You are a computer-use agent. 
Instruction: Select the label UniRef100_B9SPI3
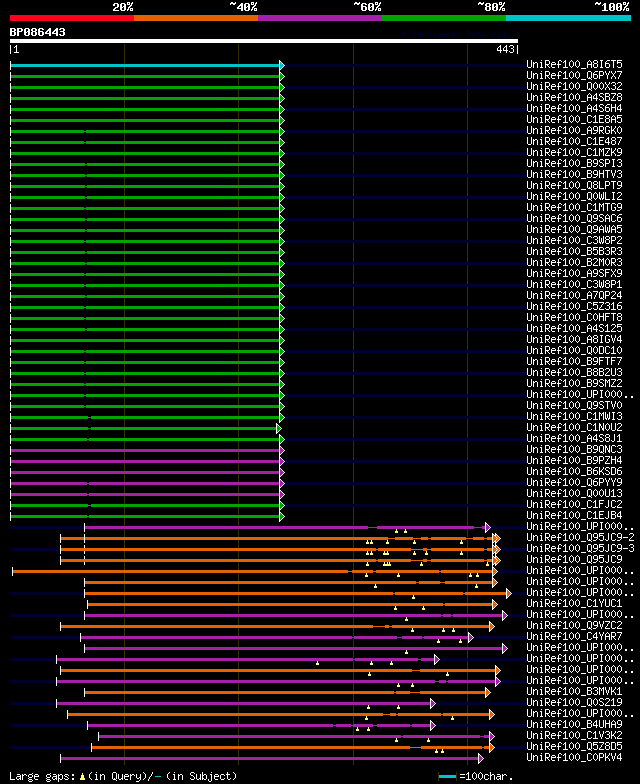point(574,163)
